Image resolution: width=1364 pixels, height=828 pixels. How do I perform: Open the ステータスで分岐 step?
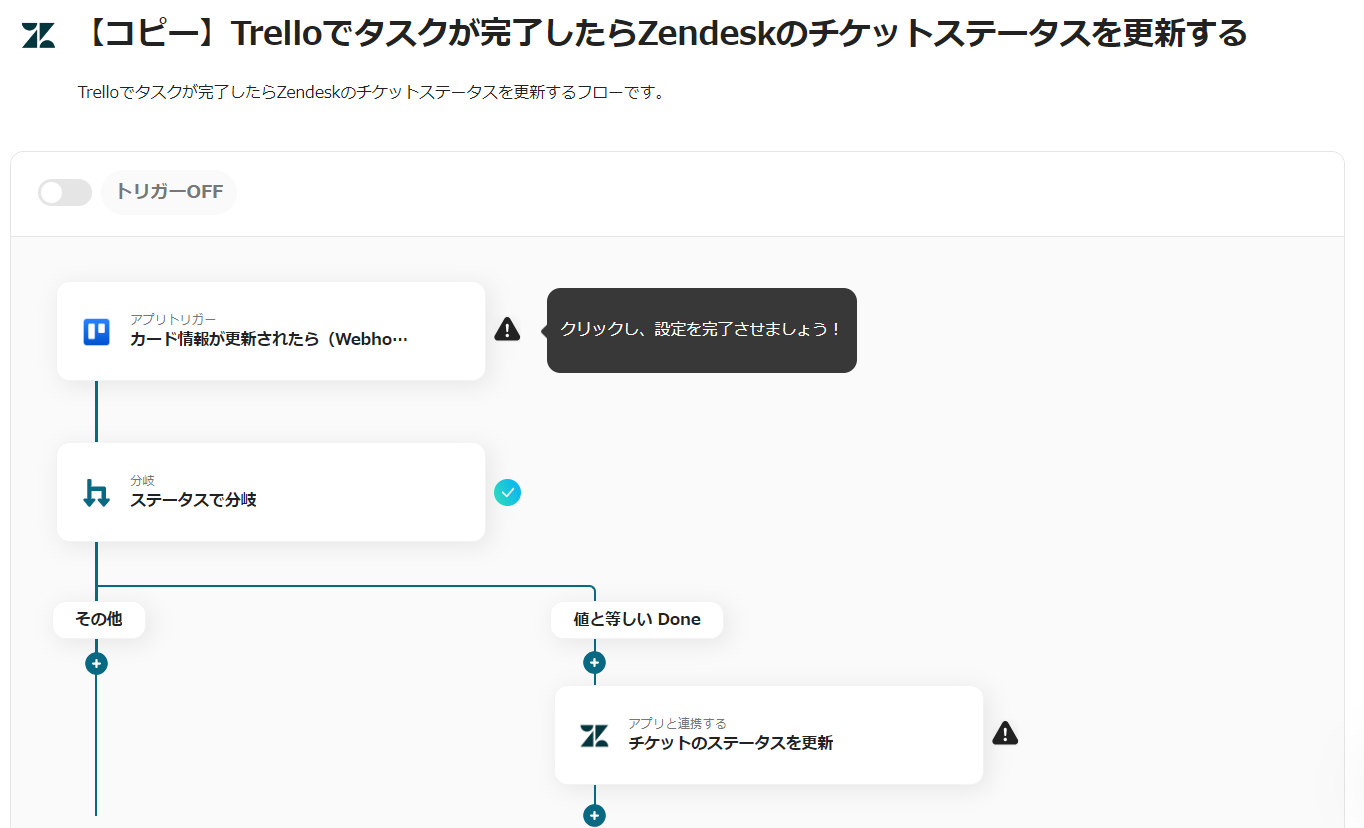pos(270,492)
